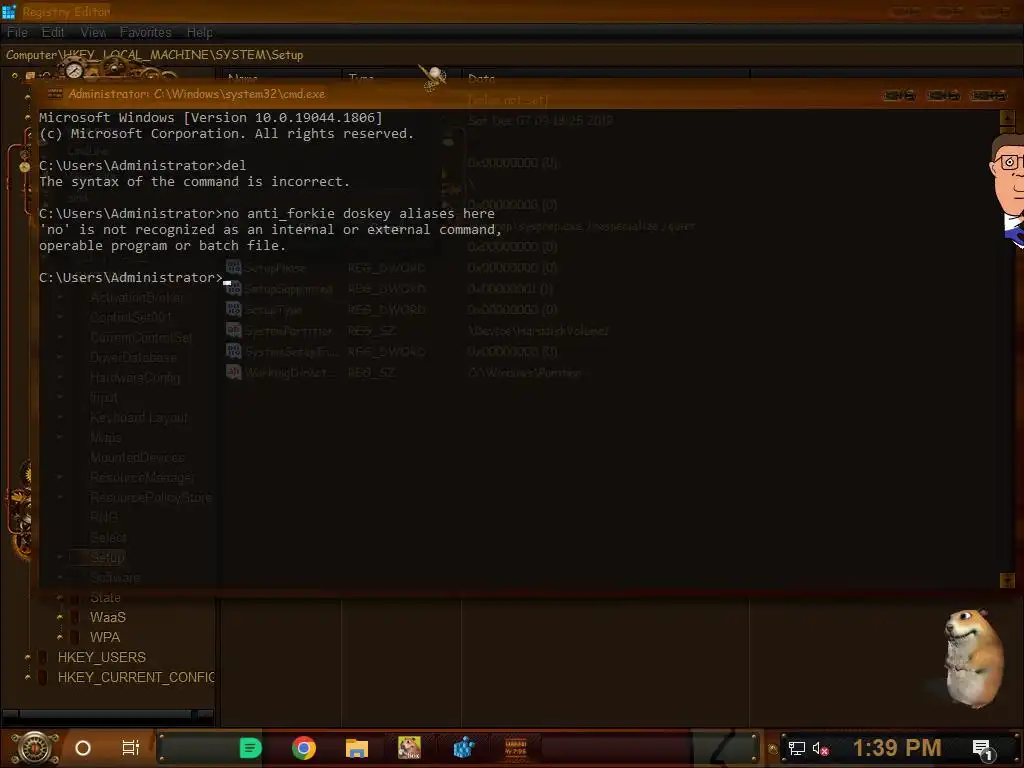Click the cmd.exe window title icon
Viewport: 1024px width, 768px height.
click(x=55, y=94)
